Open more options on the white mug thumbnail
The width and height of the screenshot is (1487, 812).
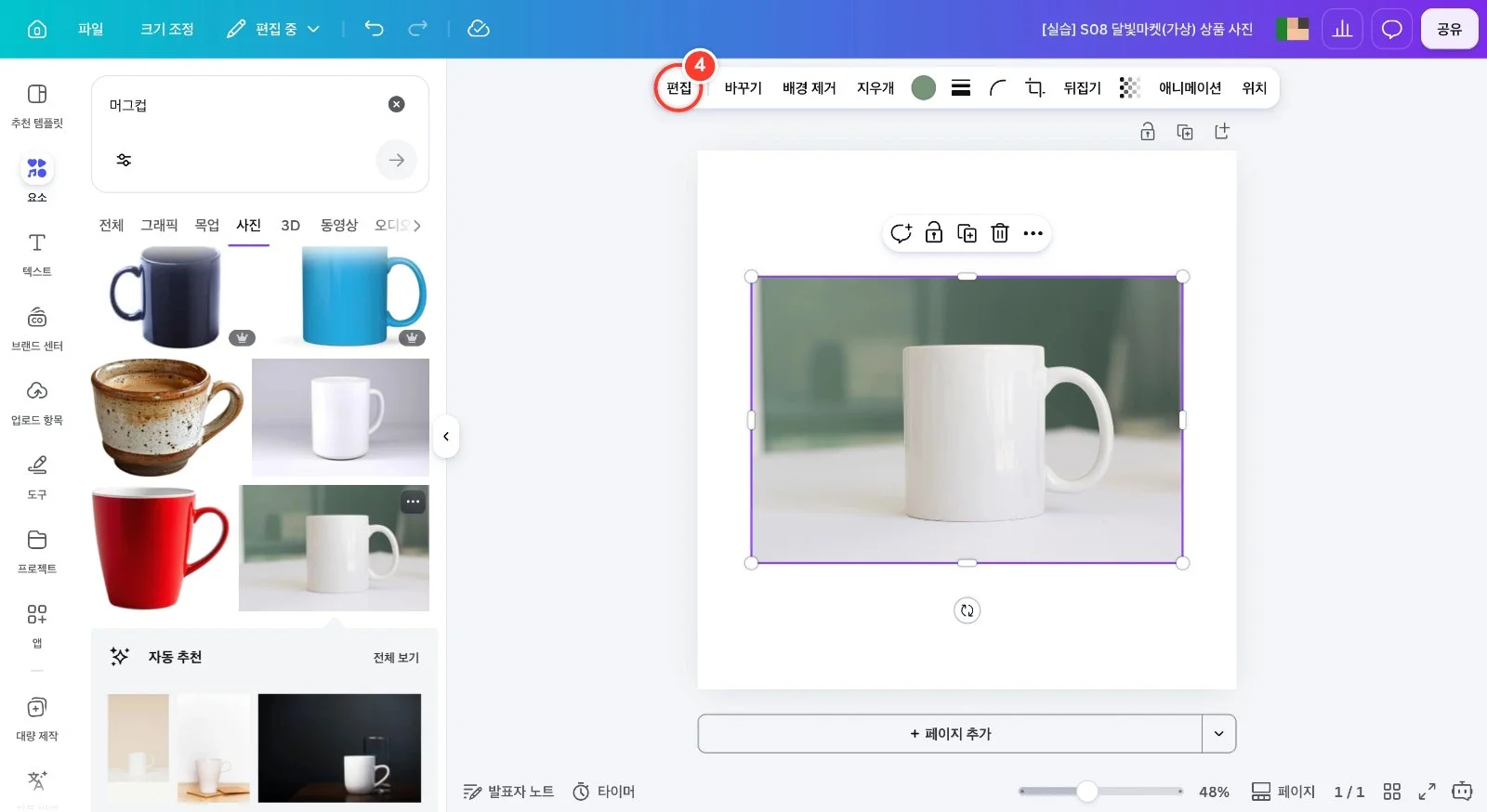pyautogui.click(x=414, y=502)
